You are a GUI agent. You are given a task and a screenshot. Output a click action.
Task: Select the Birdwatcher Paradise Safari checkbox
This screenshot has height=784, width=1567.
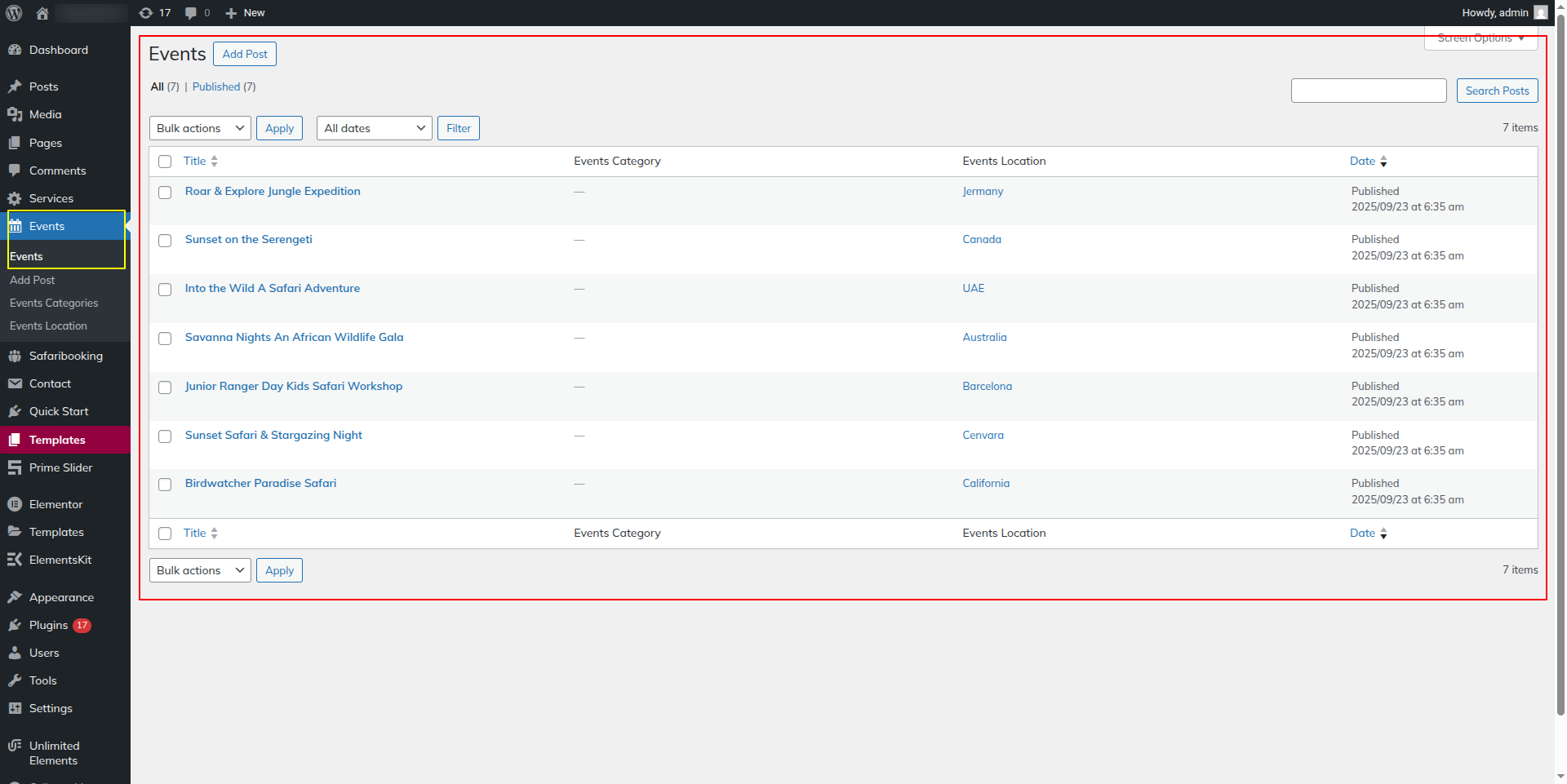(x=165, y=485)
